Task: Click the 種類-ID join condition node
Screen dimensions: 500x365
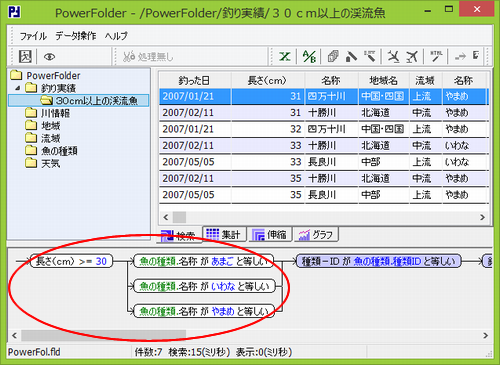Action: pyautogui.click(x=379, y=261)
